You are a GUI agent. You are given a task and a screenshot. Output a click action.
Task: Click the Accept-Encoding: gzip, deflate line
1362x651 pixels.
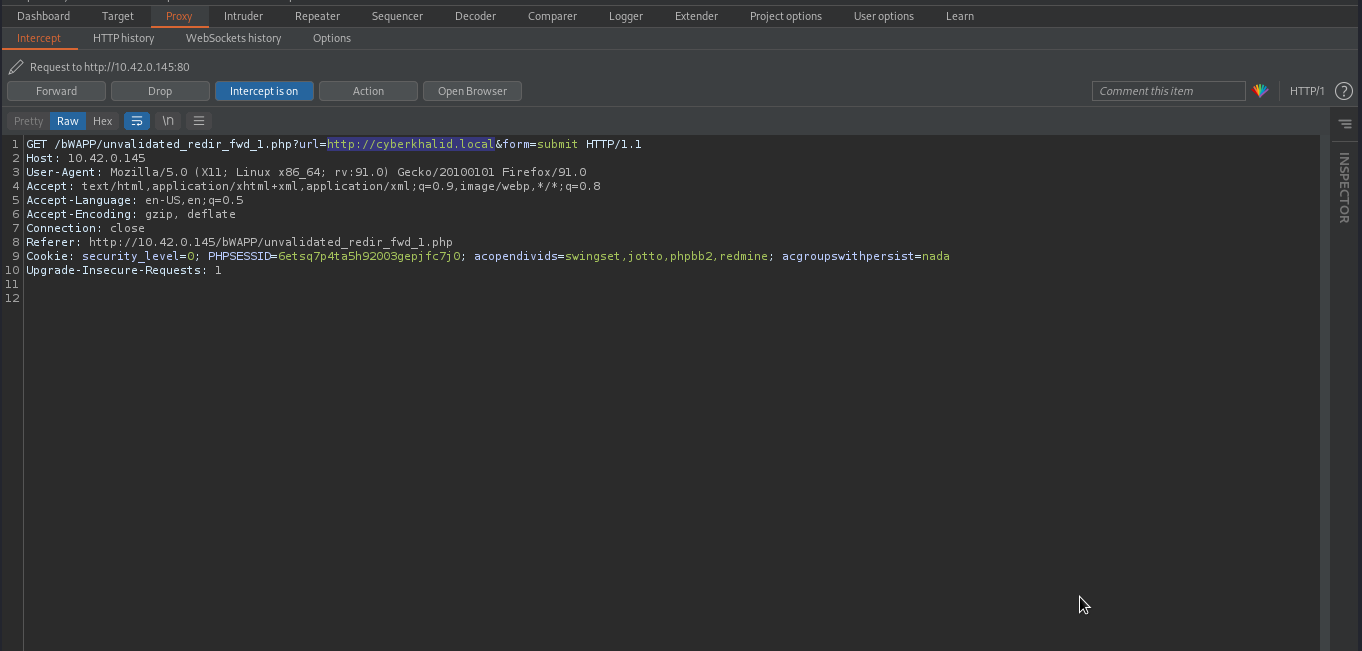coord(131,214)
